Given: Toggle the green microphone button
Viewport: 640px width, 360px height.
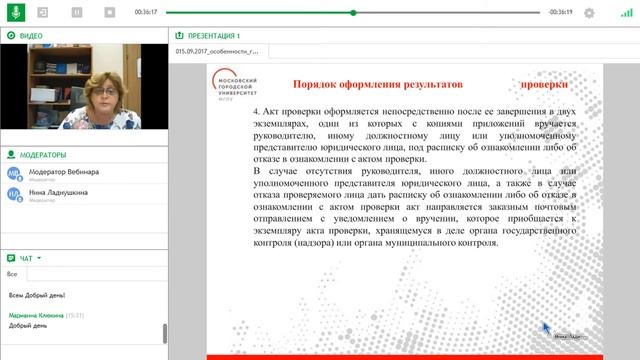Looking at the screenshot, I should pyautogui.click(x=16, y=12).
